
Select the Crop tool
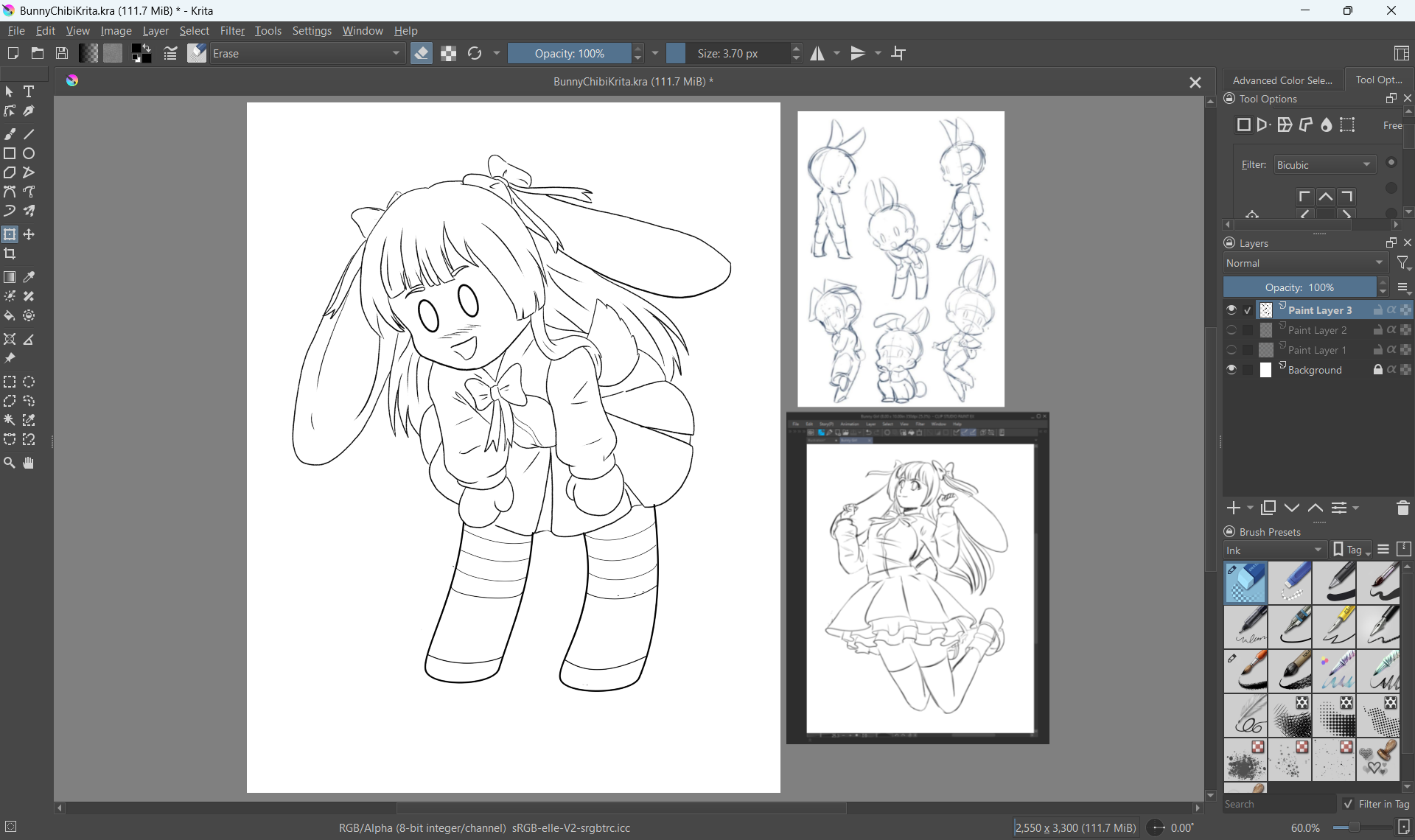[x=10, y=254]
